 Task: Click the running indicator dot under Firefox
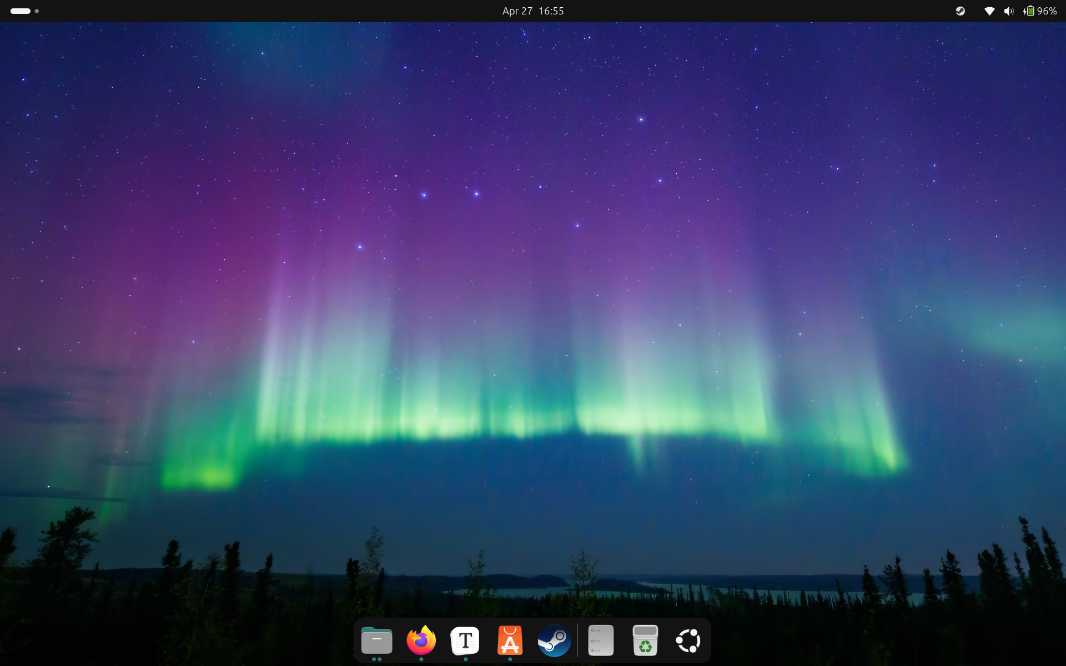click(421, 659)
